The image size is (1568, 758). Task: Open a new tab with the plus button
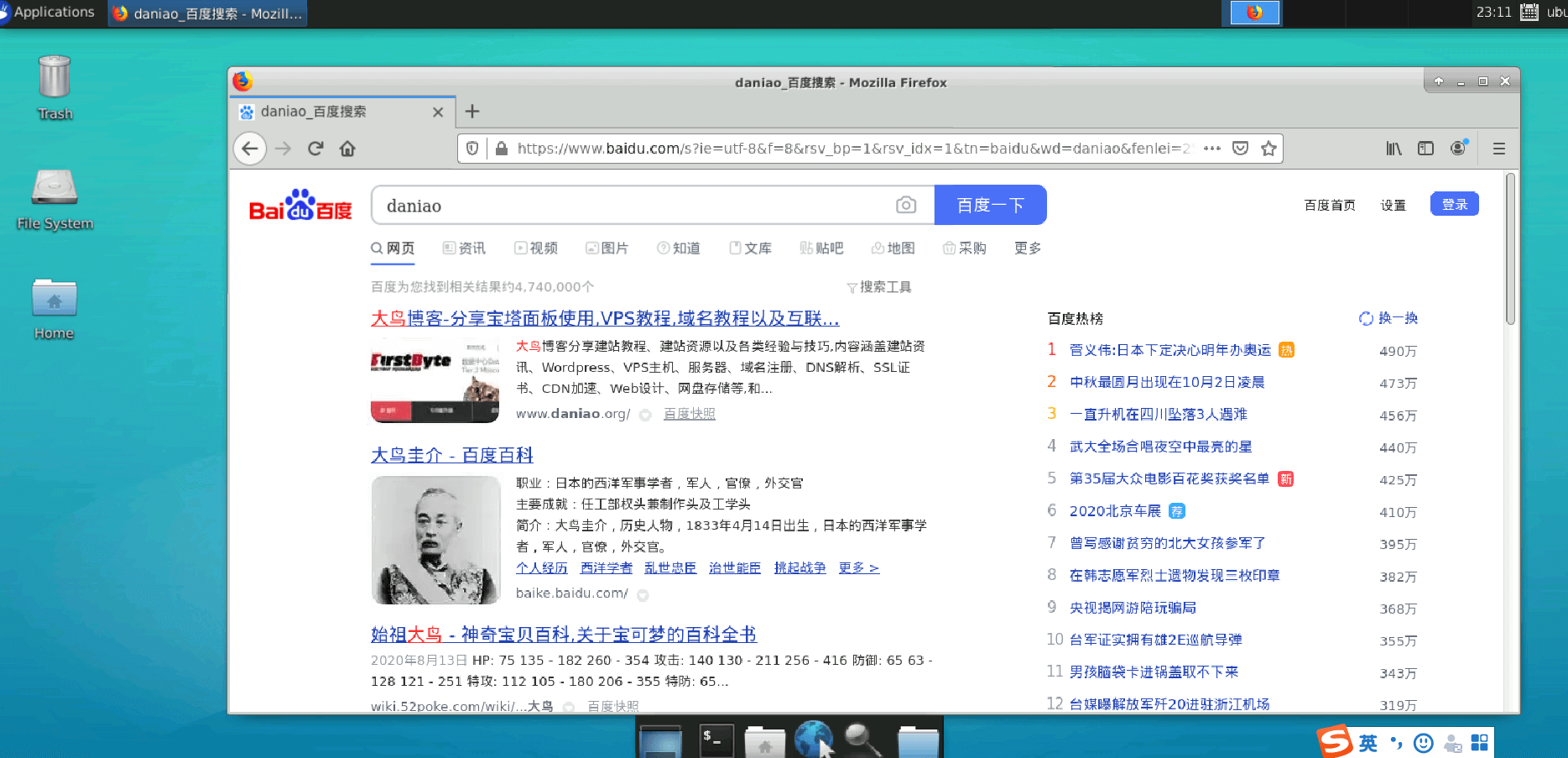(472, 112)
